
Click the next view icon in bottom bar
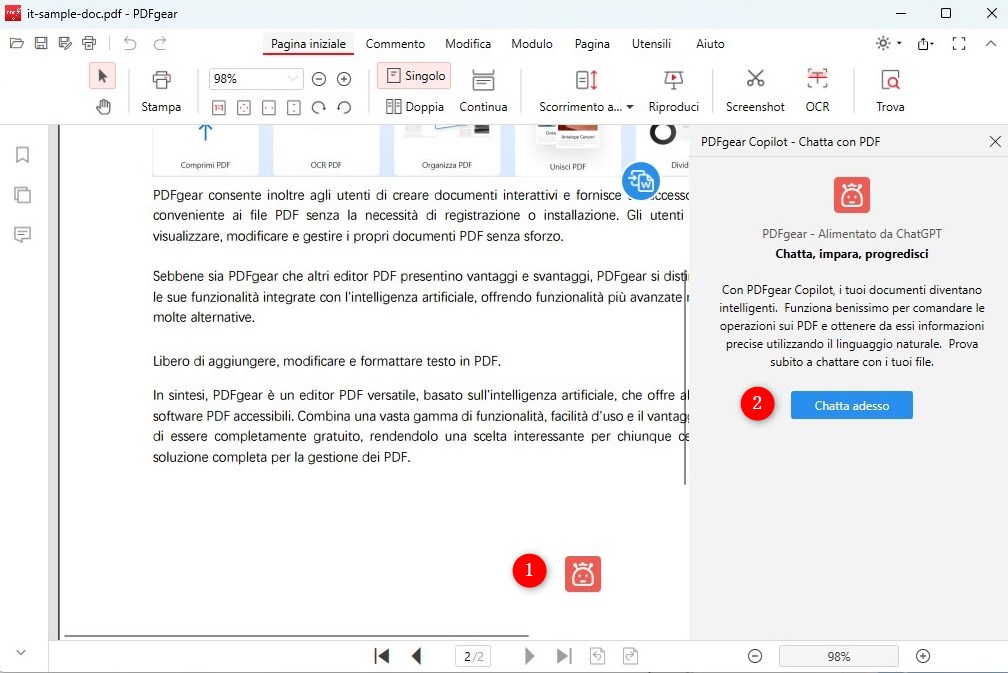[631, 656]
